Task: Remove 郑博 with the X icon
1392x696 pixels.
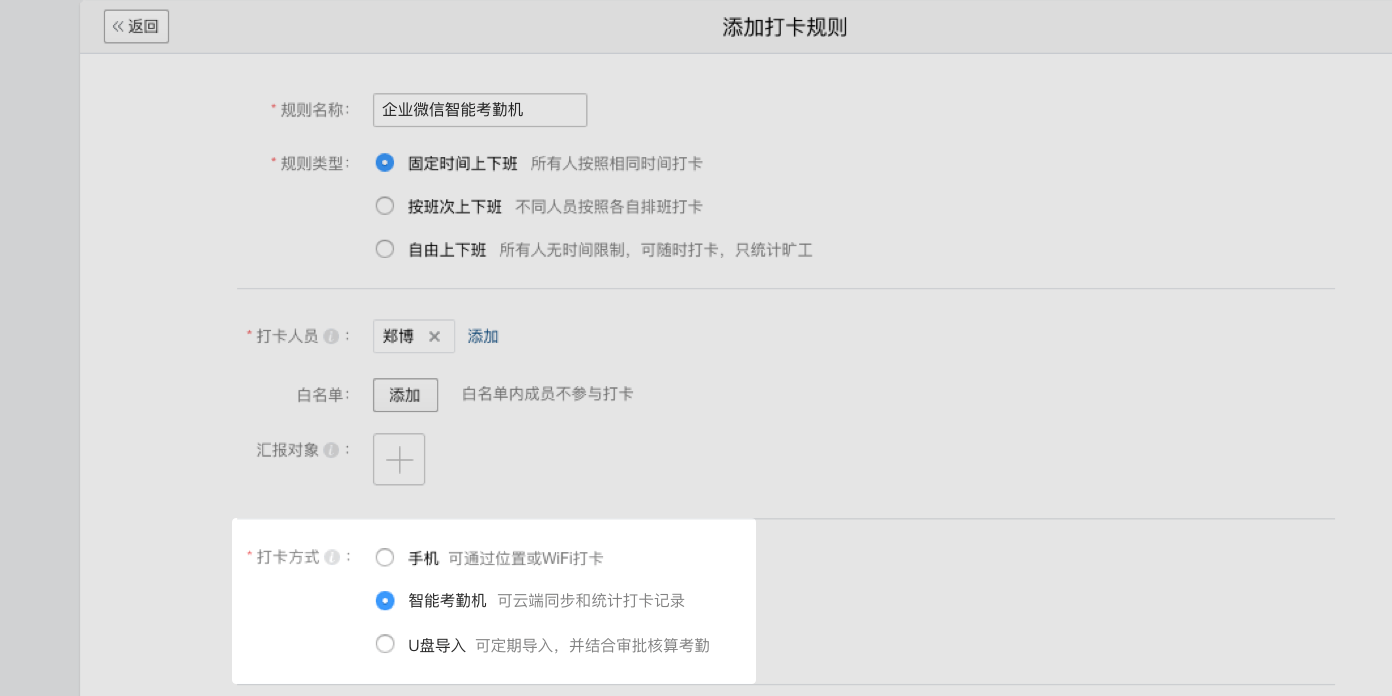Action: pyautogui.click(x=434, y=337)
